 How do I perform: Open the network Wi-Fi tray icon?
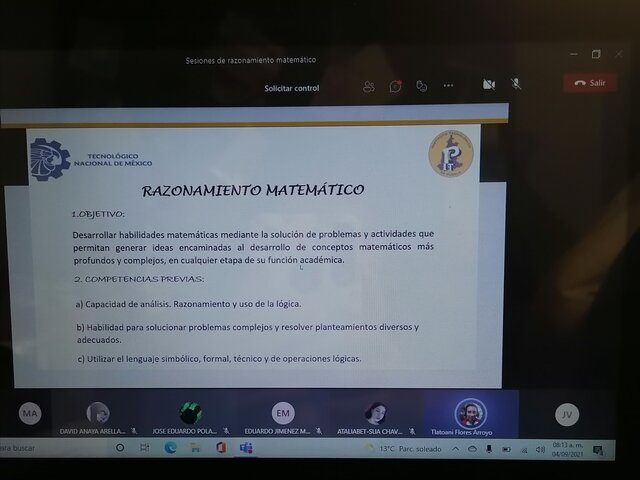[524, 450]
